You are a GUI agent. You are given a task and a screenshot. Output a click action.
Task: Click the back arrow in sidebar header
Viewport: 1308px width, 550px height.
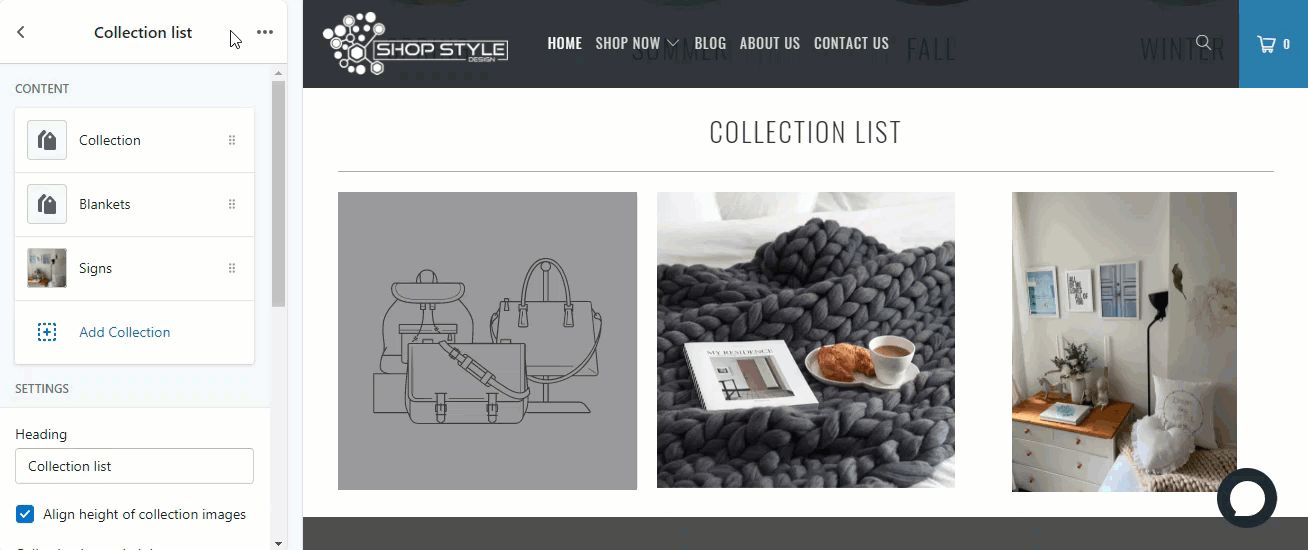click(x=21, y=32)
